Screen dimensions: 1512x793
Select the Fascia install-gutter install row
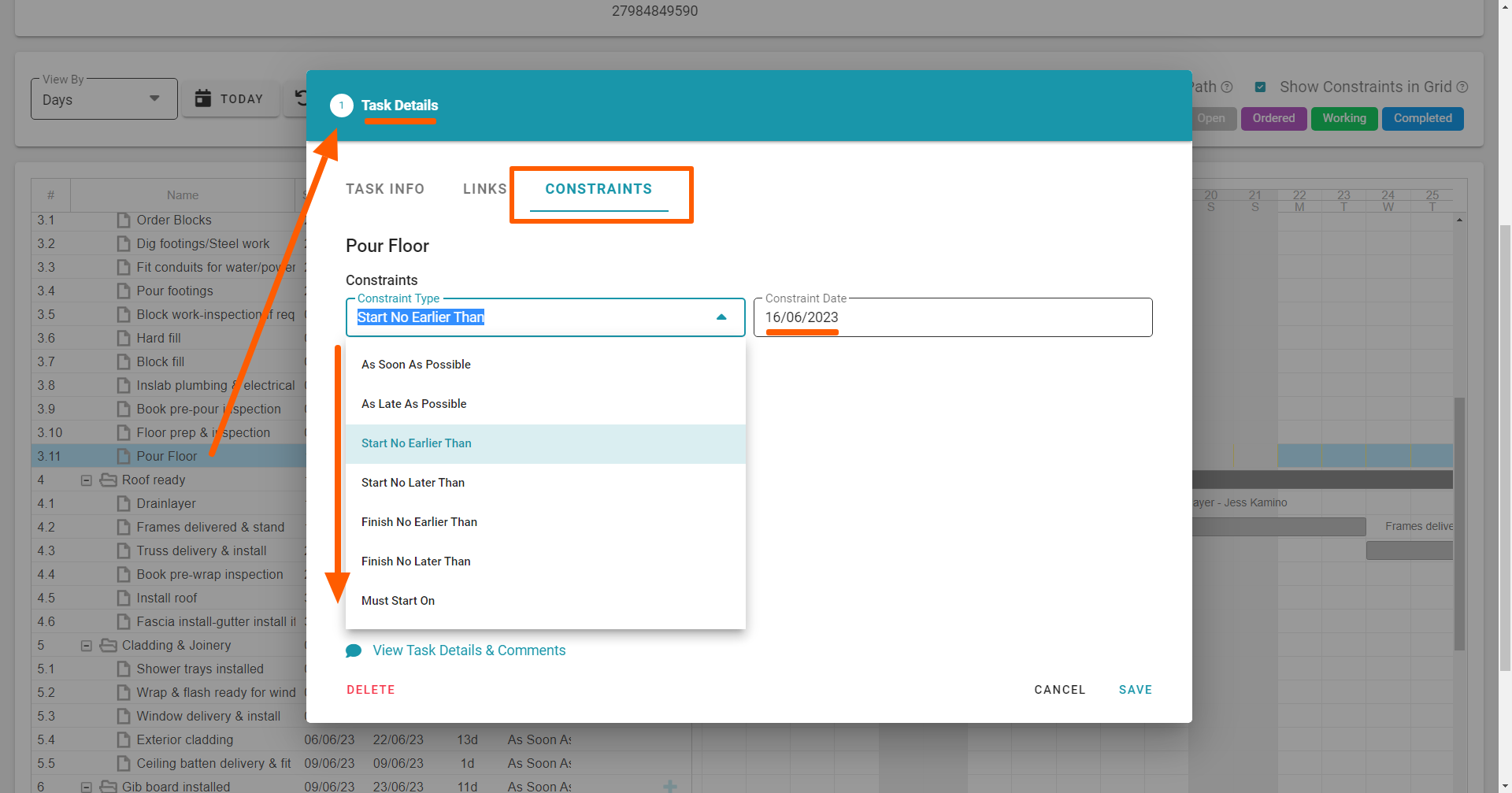(169, 622)
